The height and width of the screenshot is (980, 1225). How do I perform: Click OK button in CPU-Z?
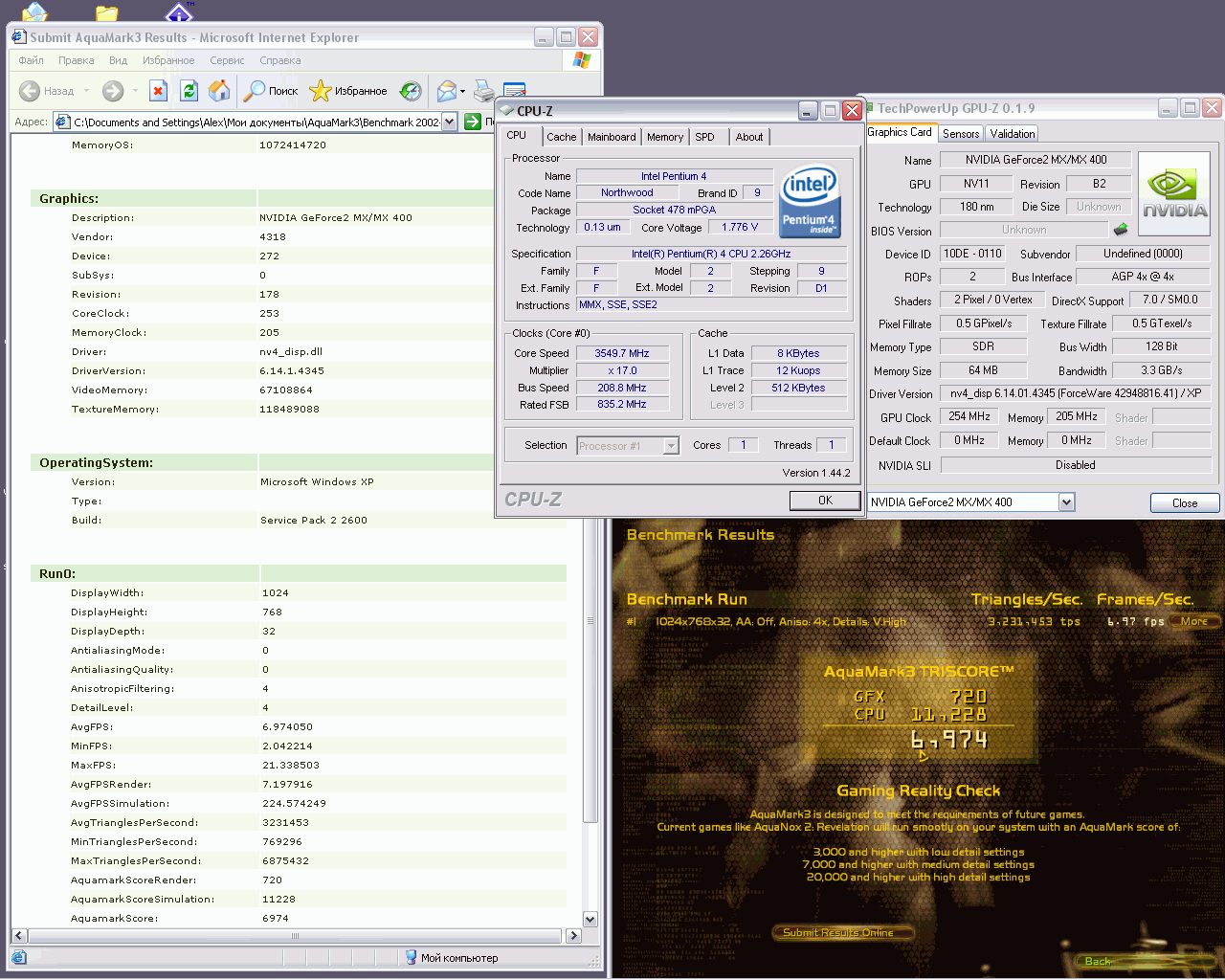pos(825,501)
